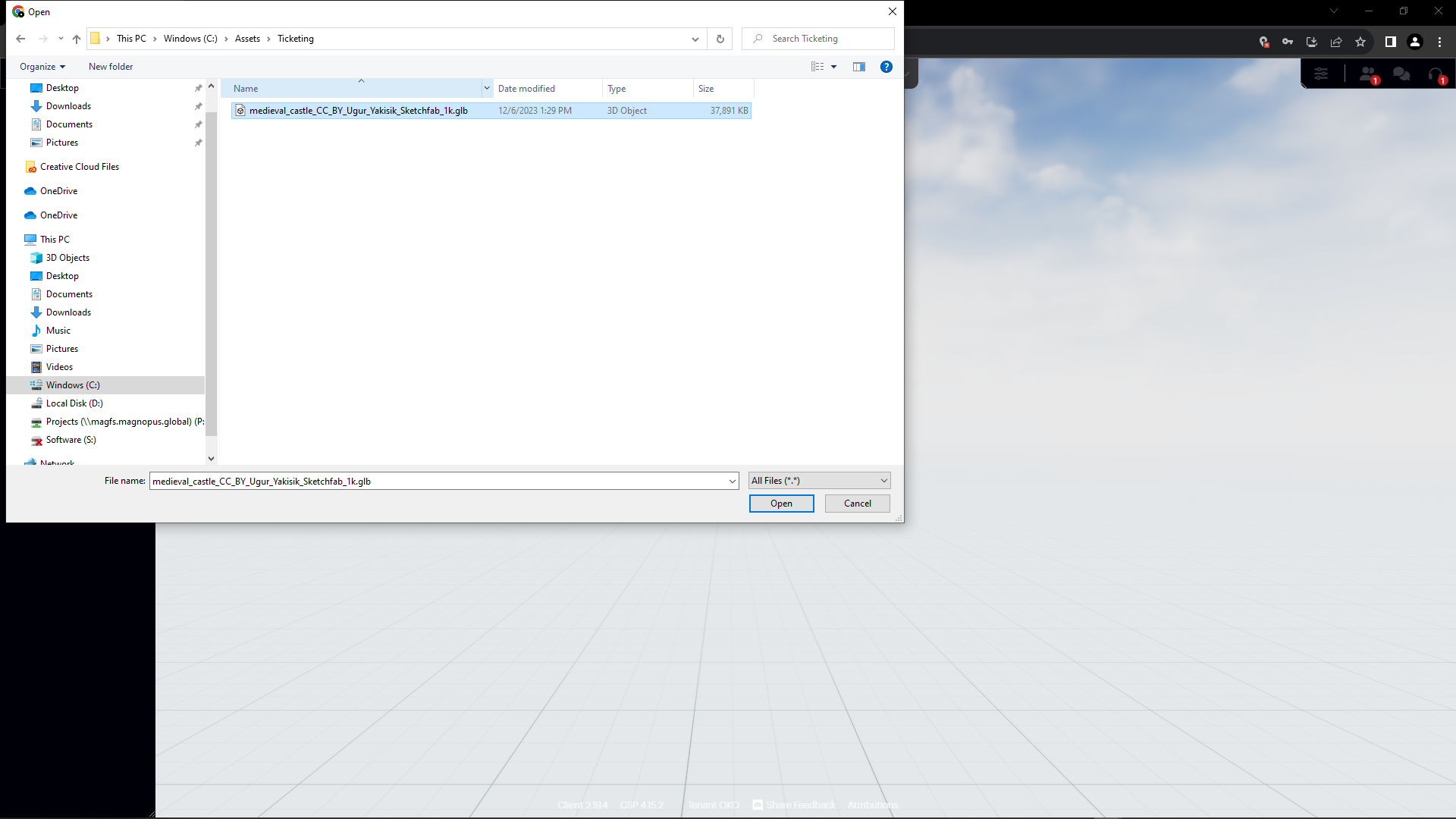Open the chat bubbles icon
Image resolution: width=1456 pixels, height=819 pixels.
point(1401,74)
